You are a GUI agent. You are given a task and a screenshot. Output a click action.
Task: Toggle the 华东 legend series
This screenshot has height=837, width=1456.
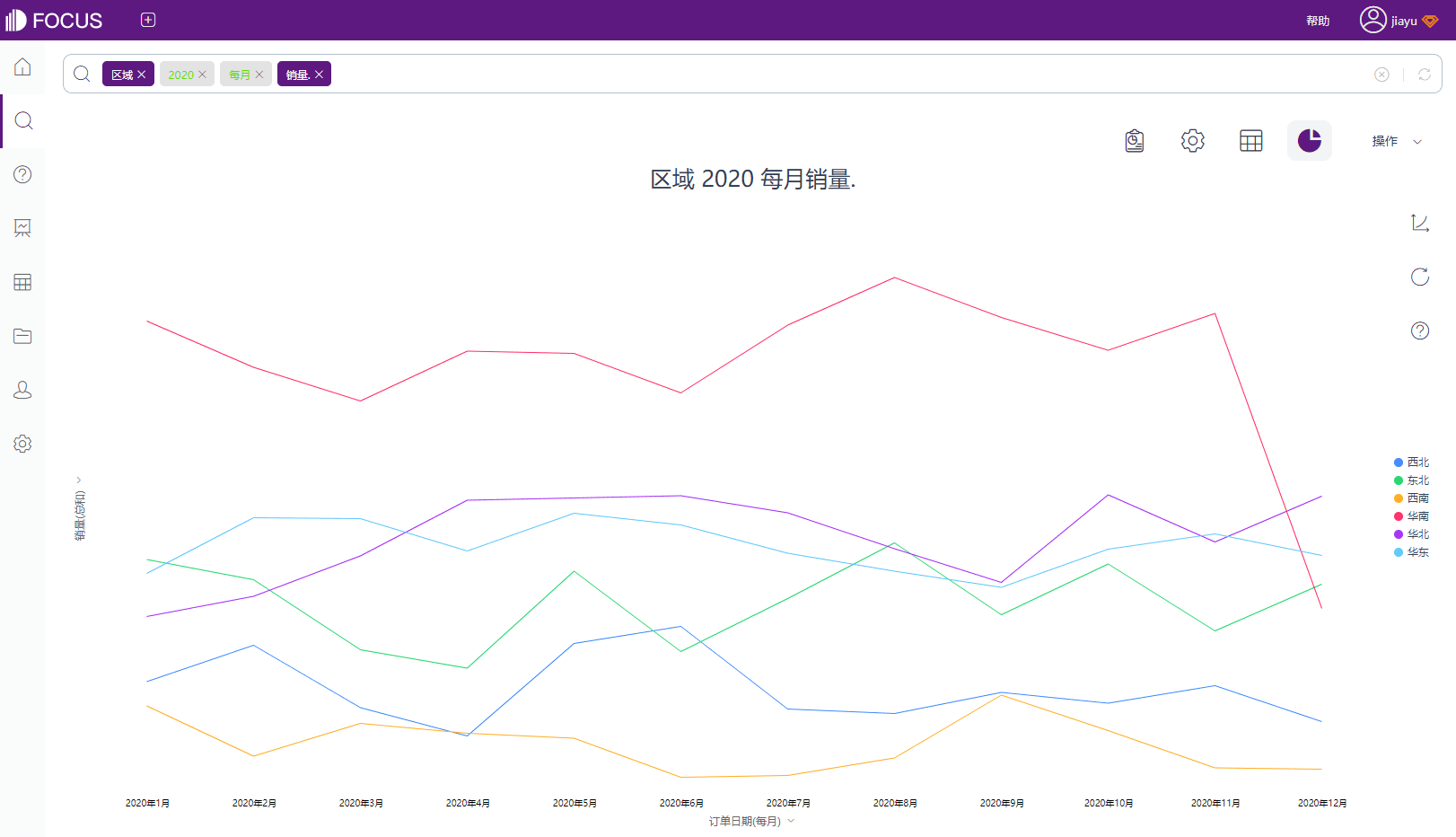tap(1411, 552)
